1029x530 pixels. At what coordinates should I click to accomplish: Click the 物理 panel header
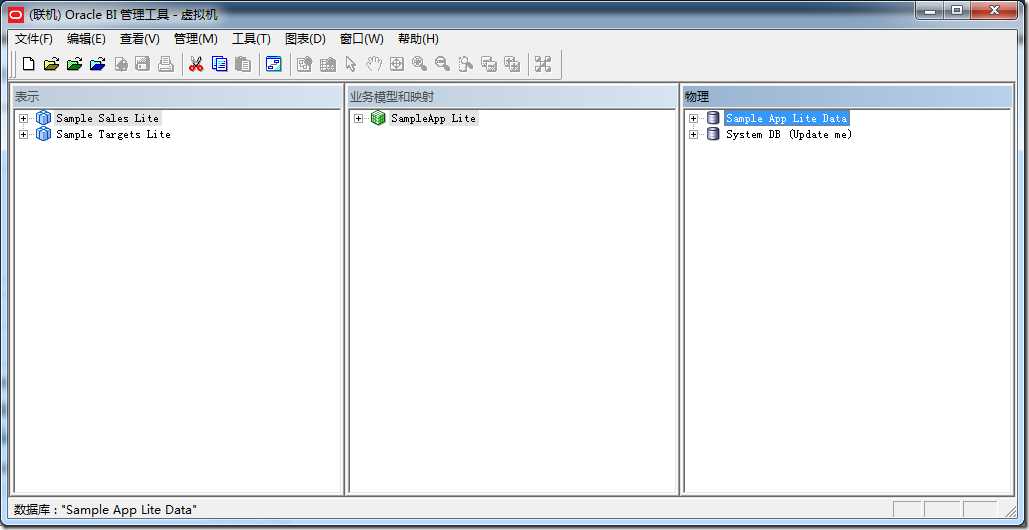pyautogui.click(x=846, y=97)
